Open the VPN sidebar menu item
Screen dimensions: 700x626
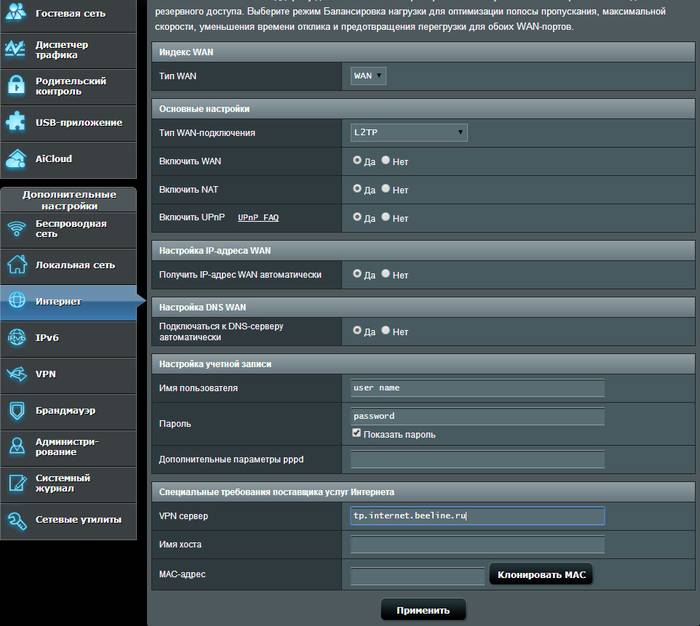coord(68,374)
